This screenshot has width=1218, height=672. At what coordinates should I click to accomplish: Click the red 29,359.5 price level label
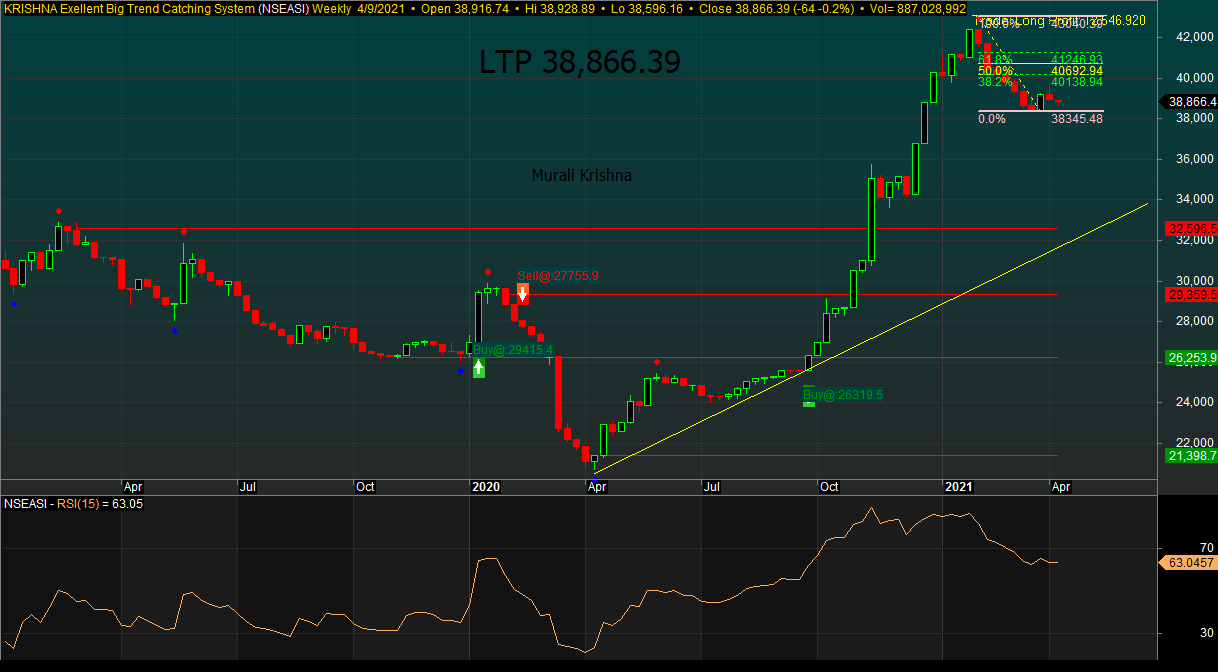1191,295
